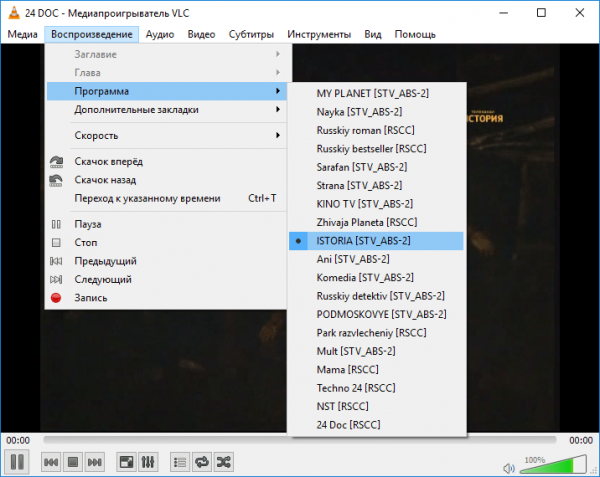Select KINO TV [STV_ABS-2] program
Screen dimensions: 600x477
(376, 204)
